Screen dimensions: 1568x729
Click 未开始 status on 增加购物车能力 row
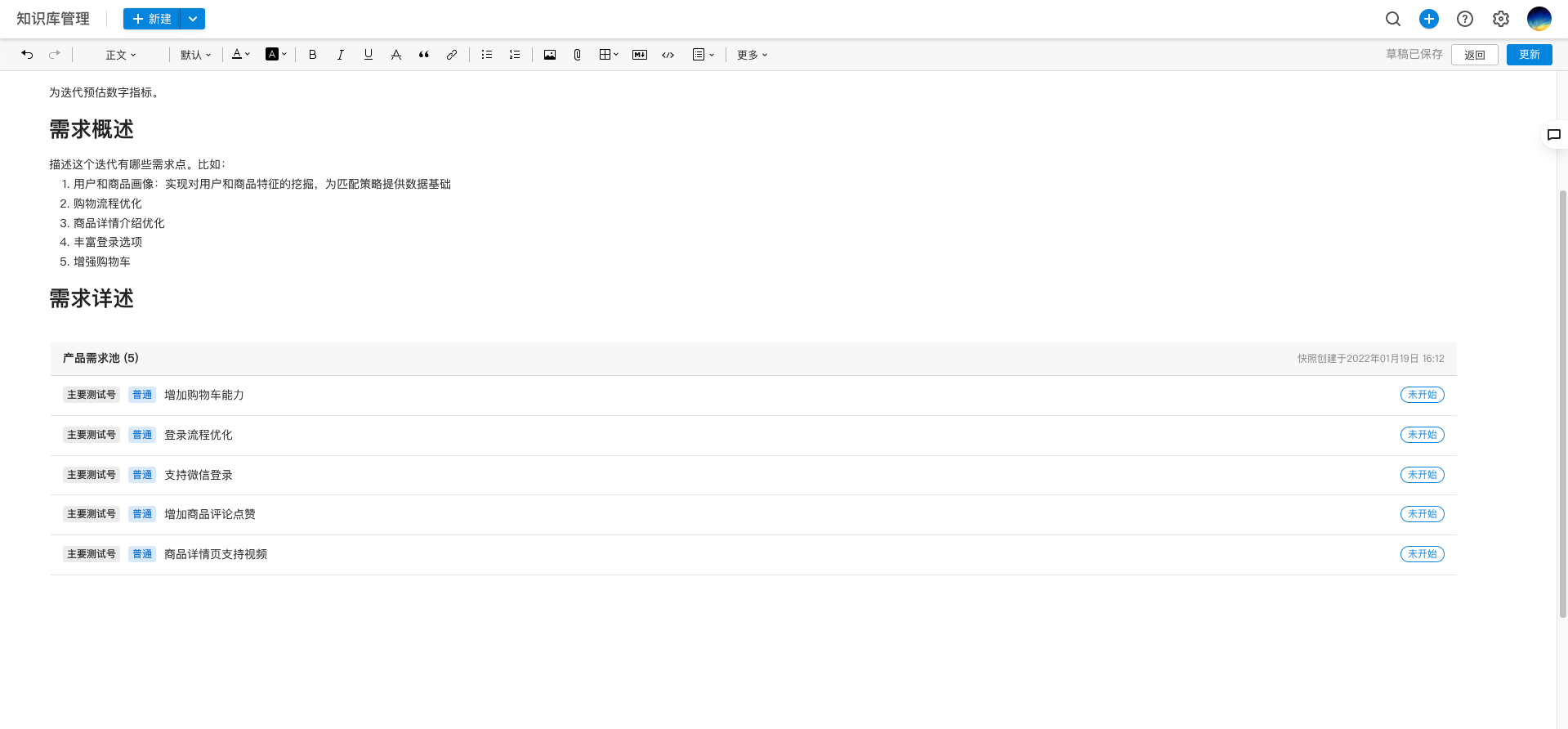pyautogui.click(x=1423, y=395)
